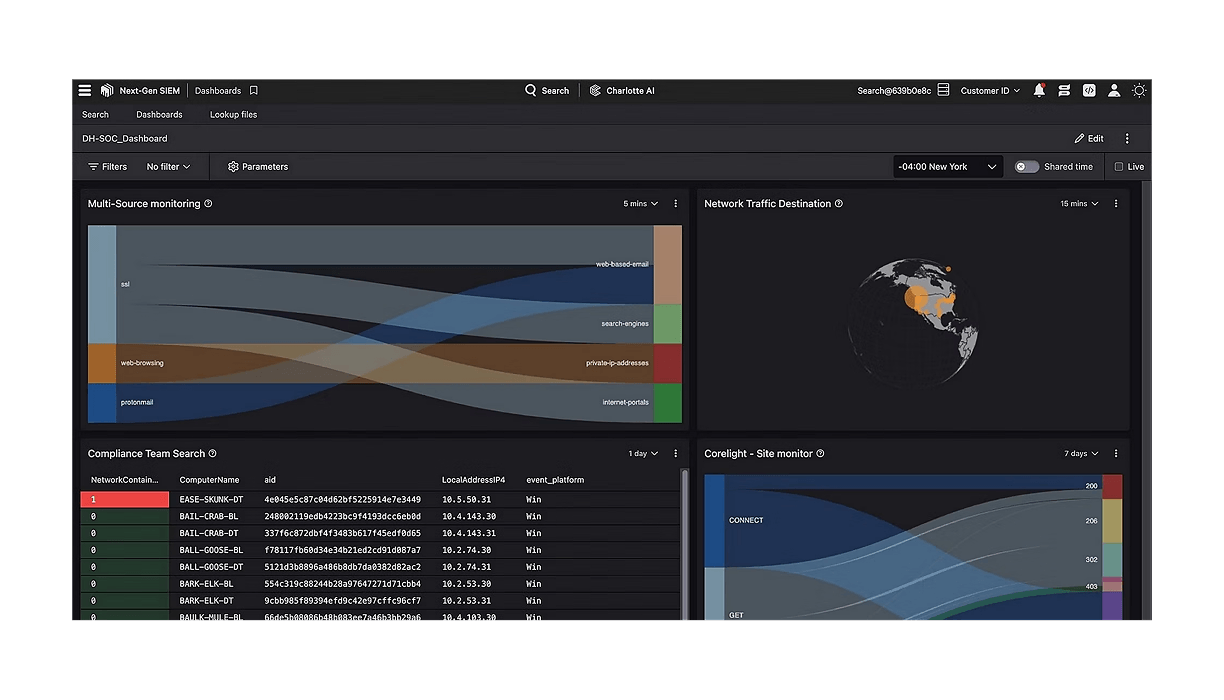This screenshot has height=700, width=1224.
Task: Click the red NetworkContain value 1 cell
Action: 125,499
